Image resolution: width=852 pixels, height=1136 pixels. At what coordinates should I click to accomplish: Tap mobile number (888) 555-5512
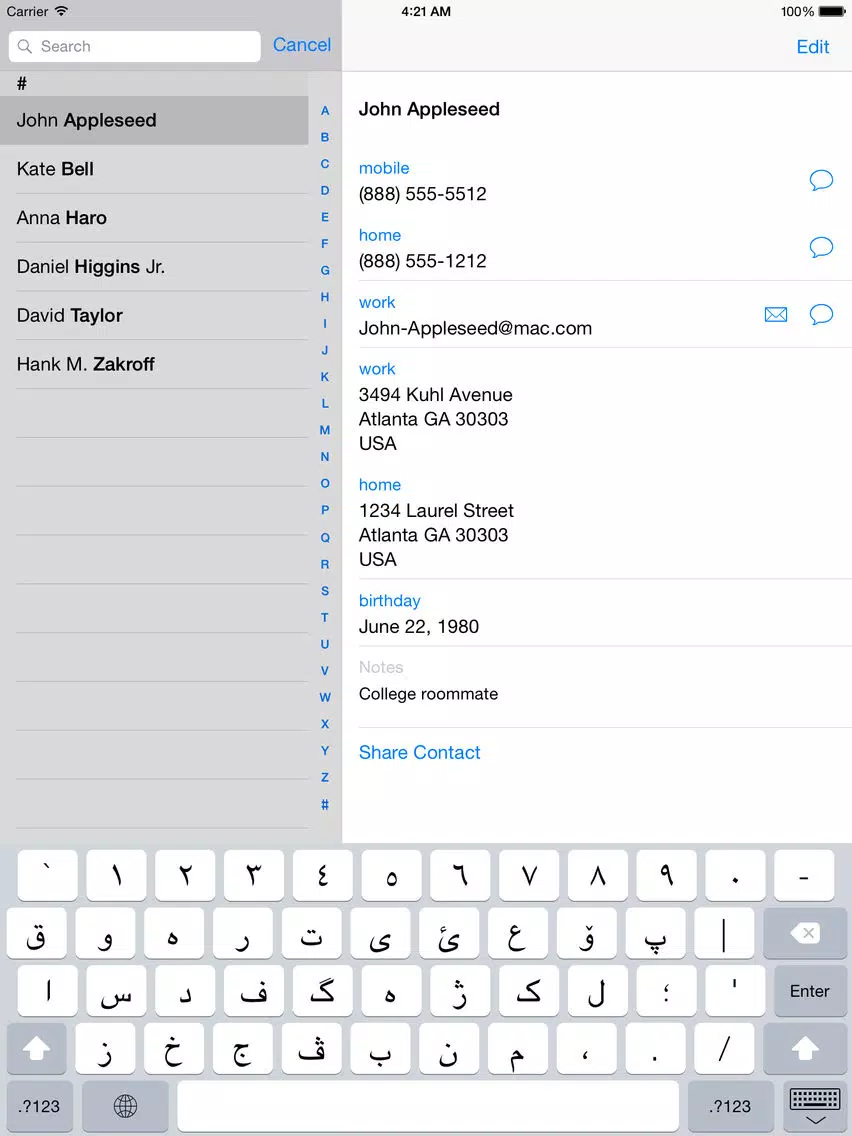click(422, 194)
